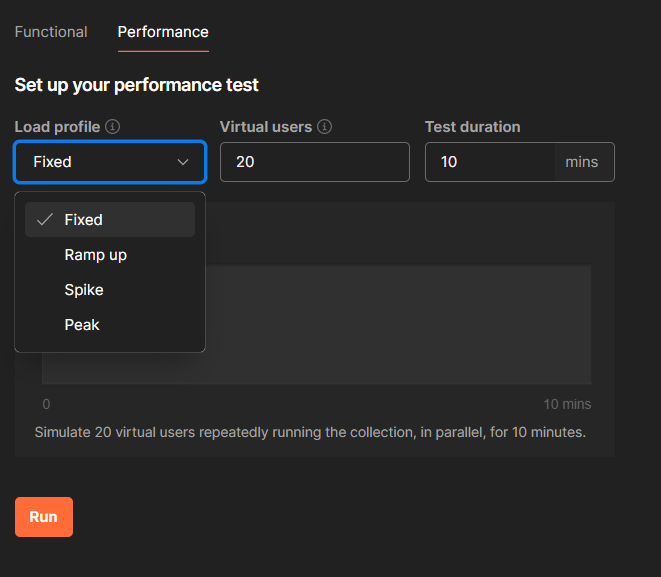Show Load profile info tooltip icon
This screenshot has width=661, height=577.
point(113,126)
